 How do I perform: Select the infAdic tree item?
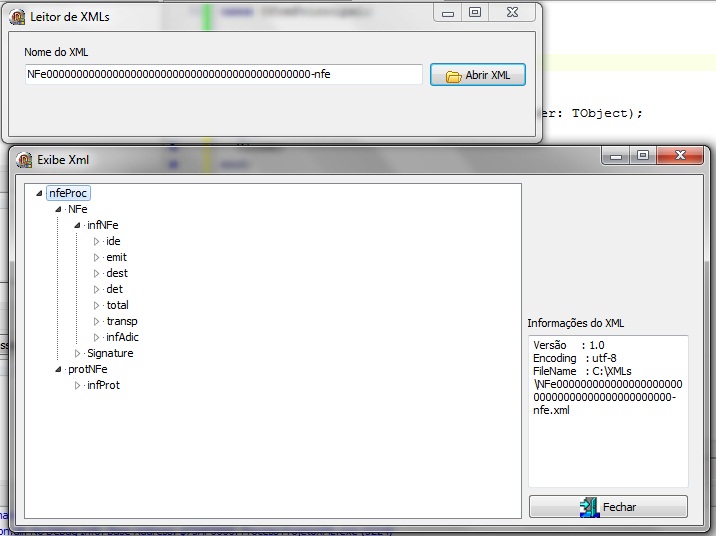[122, 337]
